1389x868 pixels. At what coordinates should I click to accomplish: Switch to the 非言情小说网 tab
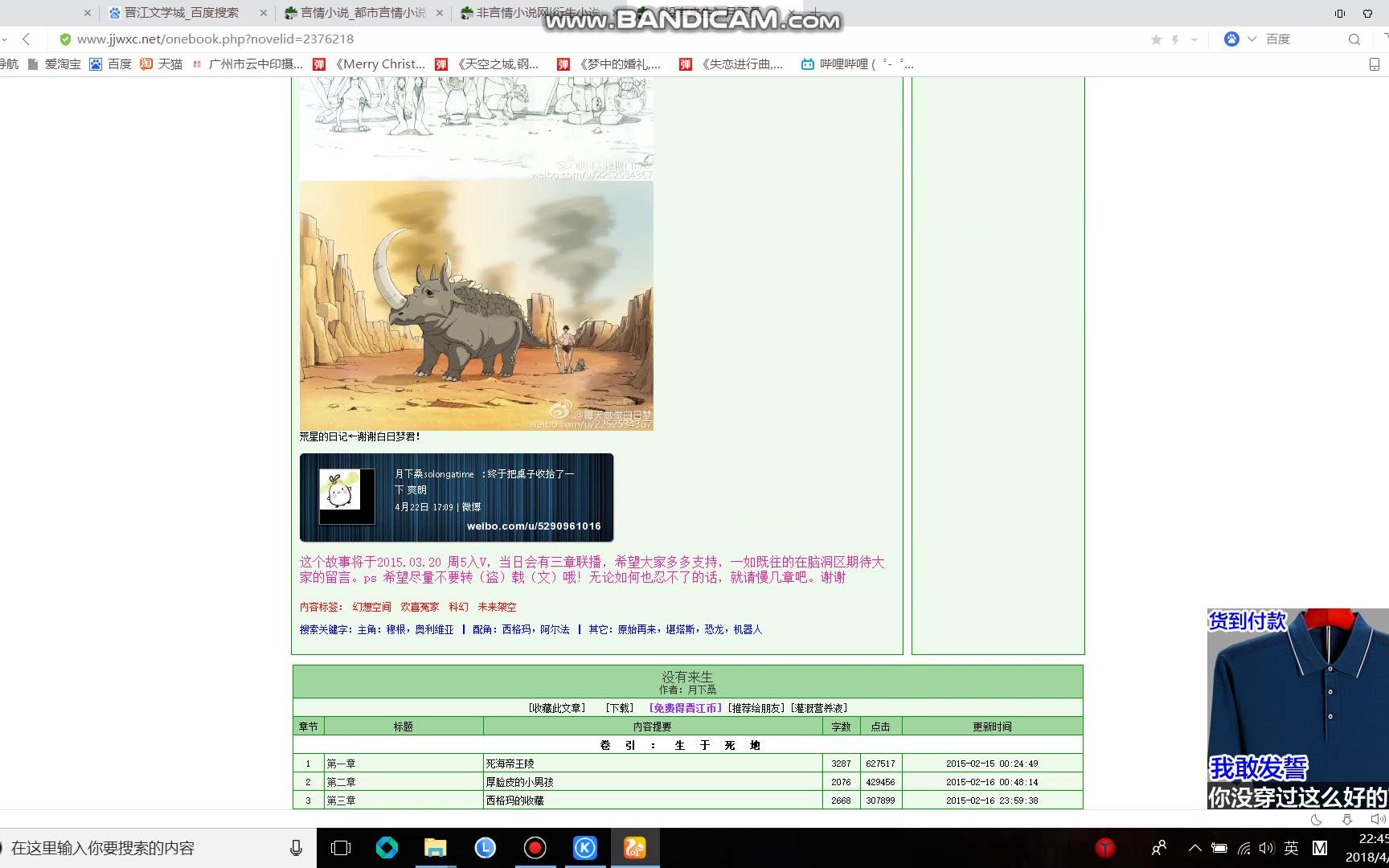[531, 13]
